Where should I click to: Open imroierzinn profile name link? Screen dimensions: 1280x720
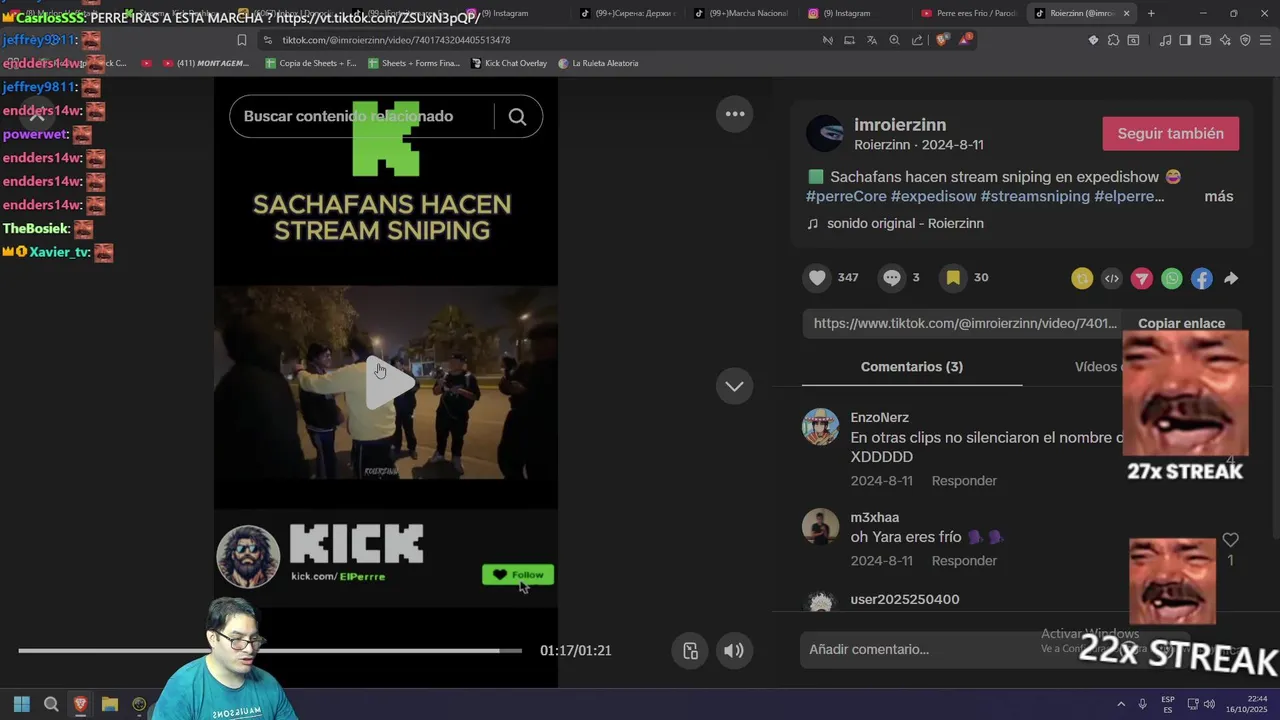coord(900,125)
